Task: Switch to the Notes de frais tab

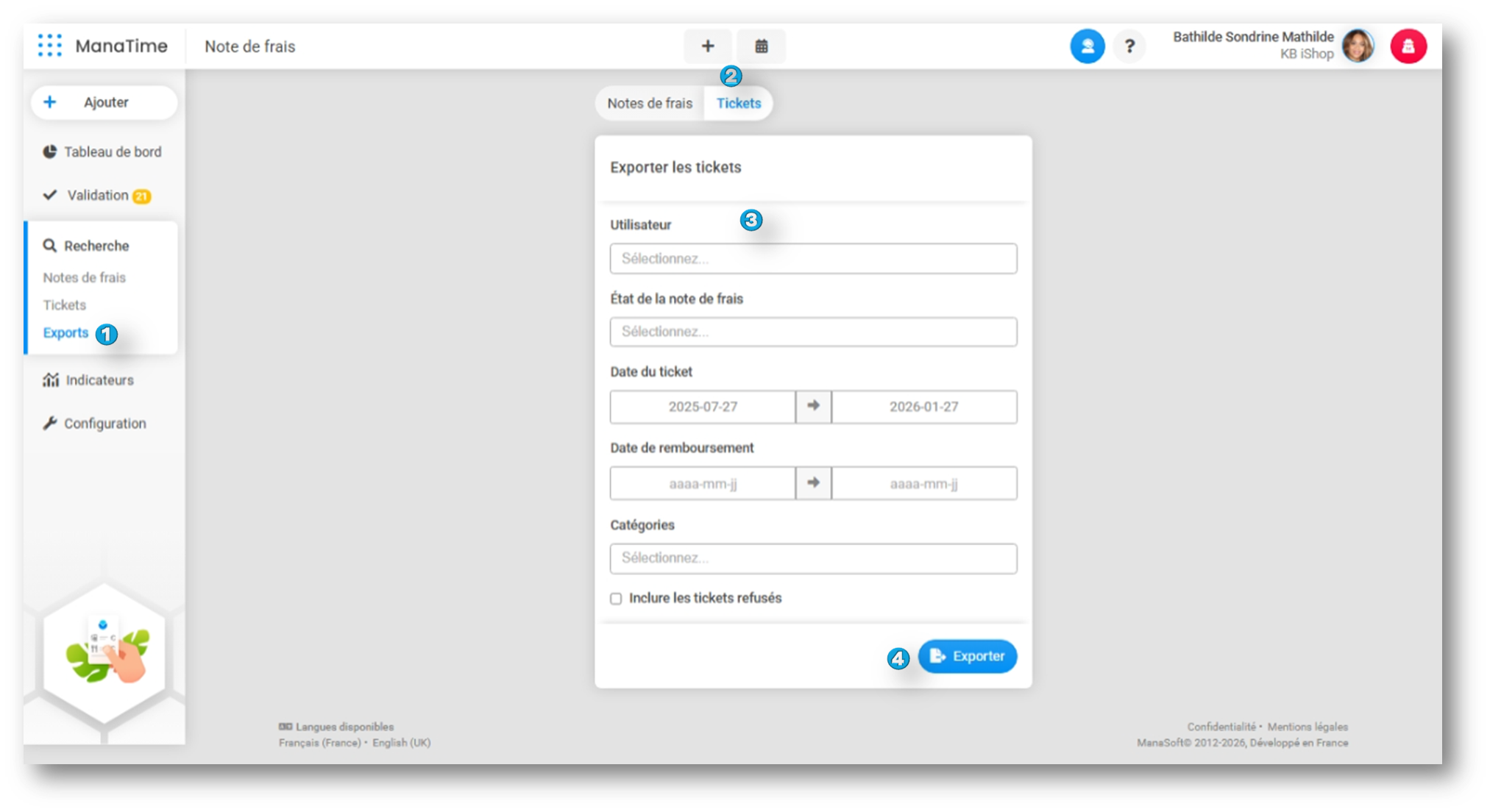Action: point(649,103)
